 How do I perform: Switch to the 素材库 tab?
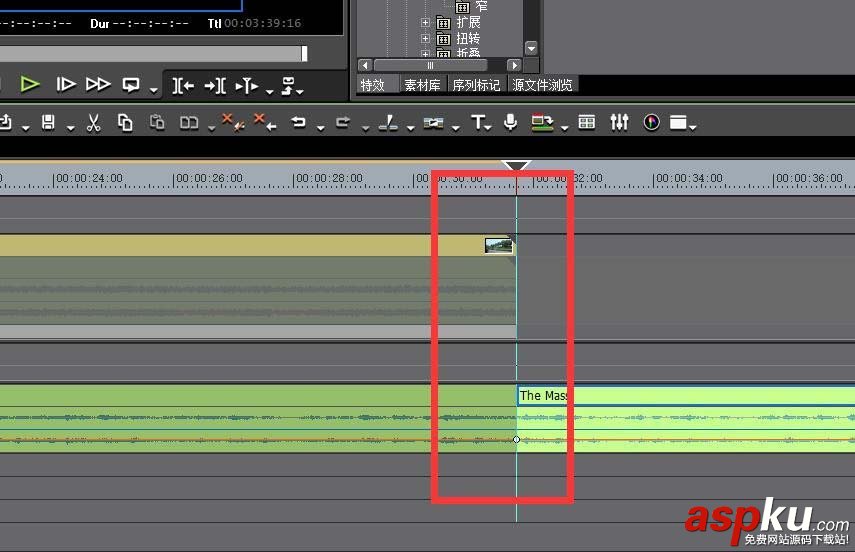coord(423,86)
